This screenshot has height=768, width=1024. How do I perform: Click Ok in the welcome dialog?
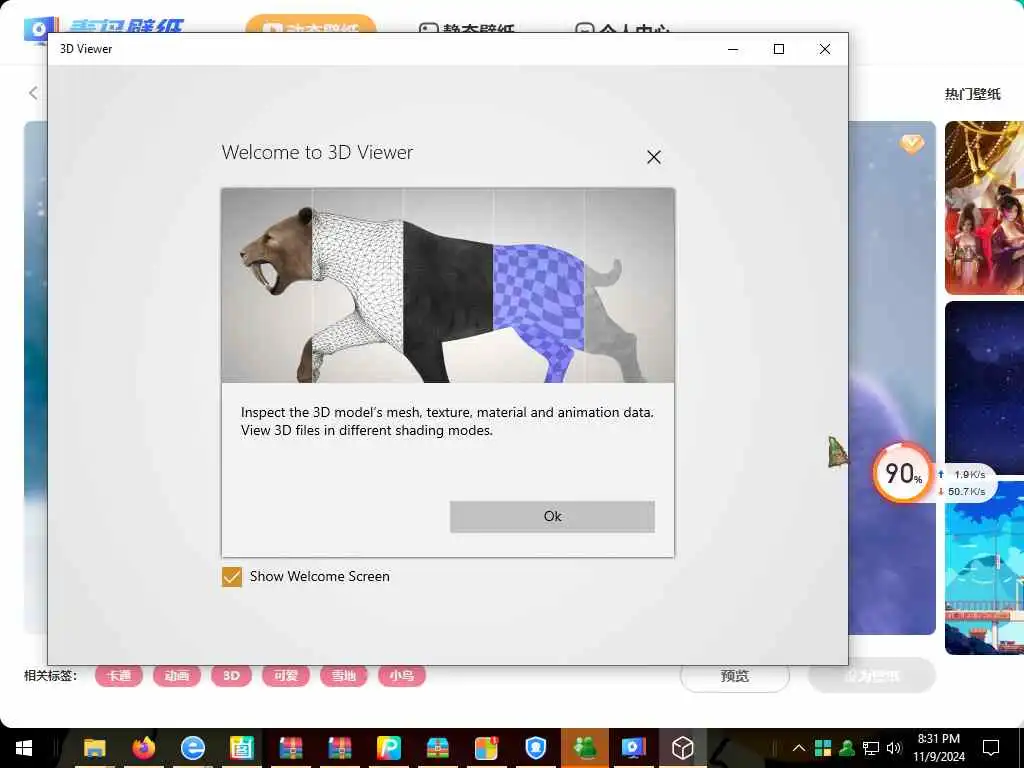tap(552, 517)
